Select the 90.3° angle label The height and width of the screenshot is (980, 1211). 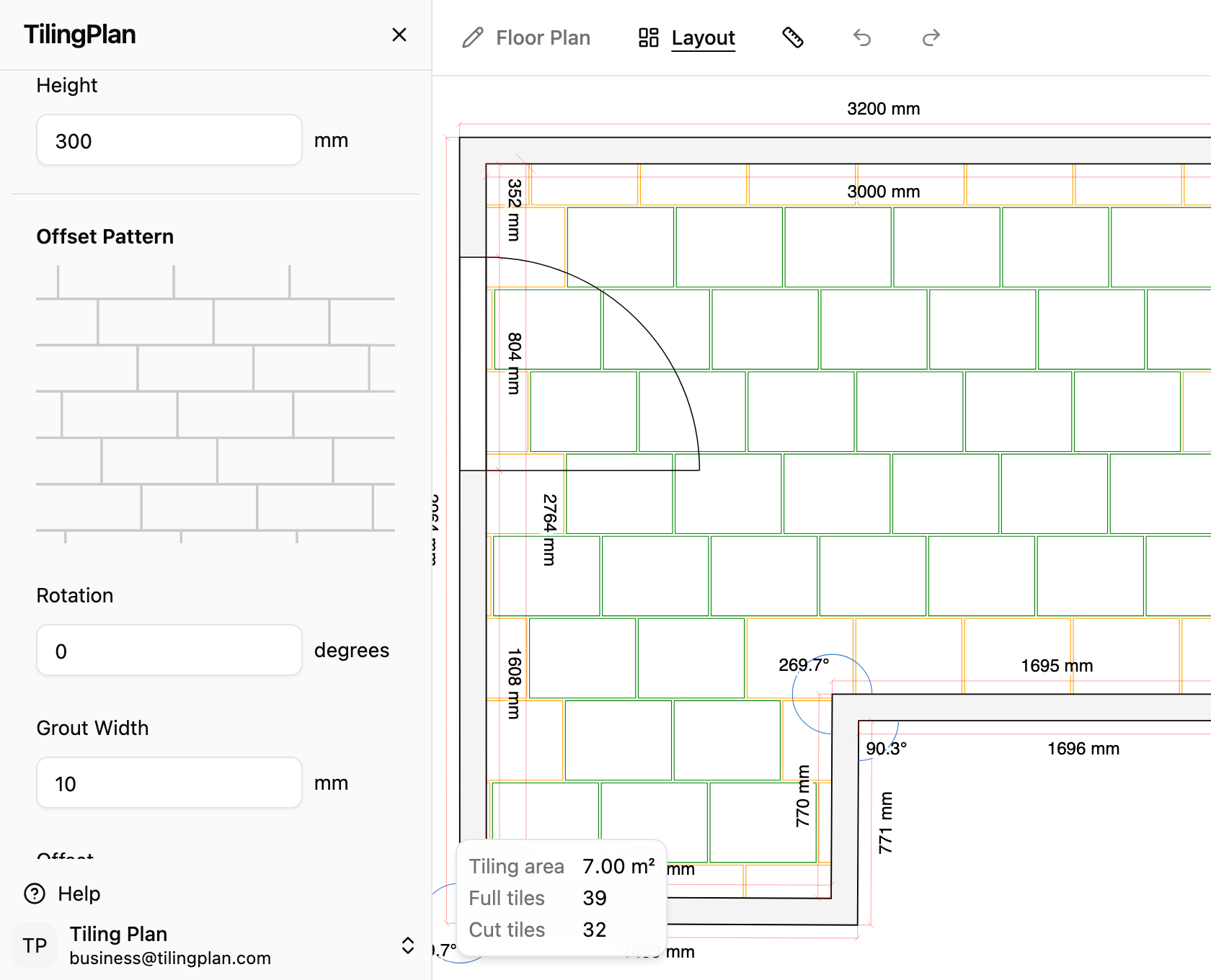[x=887, y=749]
